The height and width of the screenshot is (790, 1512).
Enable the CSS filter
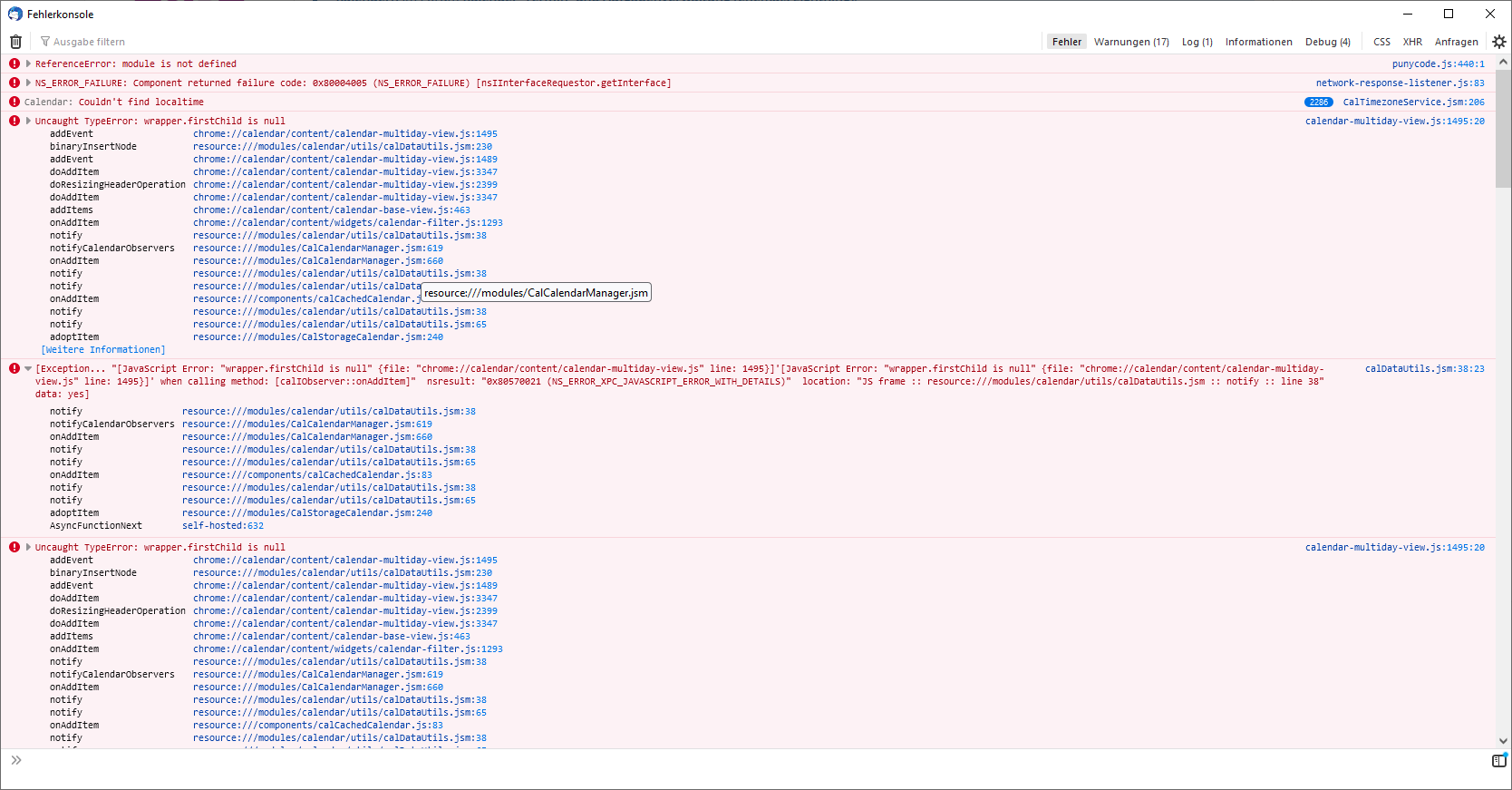point(1381,42)
